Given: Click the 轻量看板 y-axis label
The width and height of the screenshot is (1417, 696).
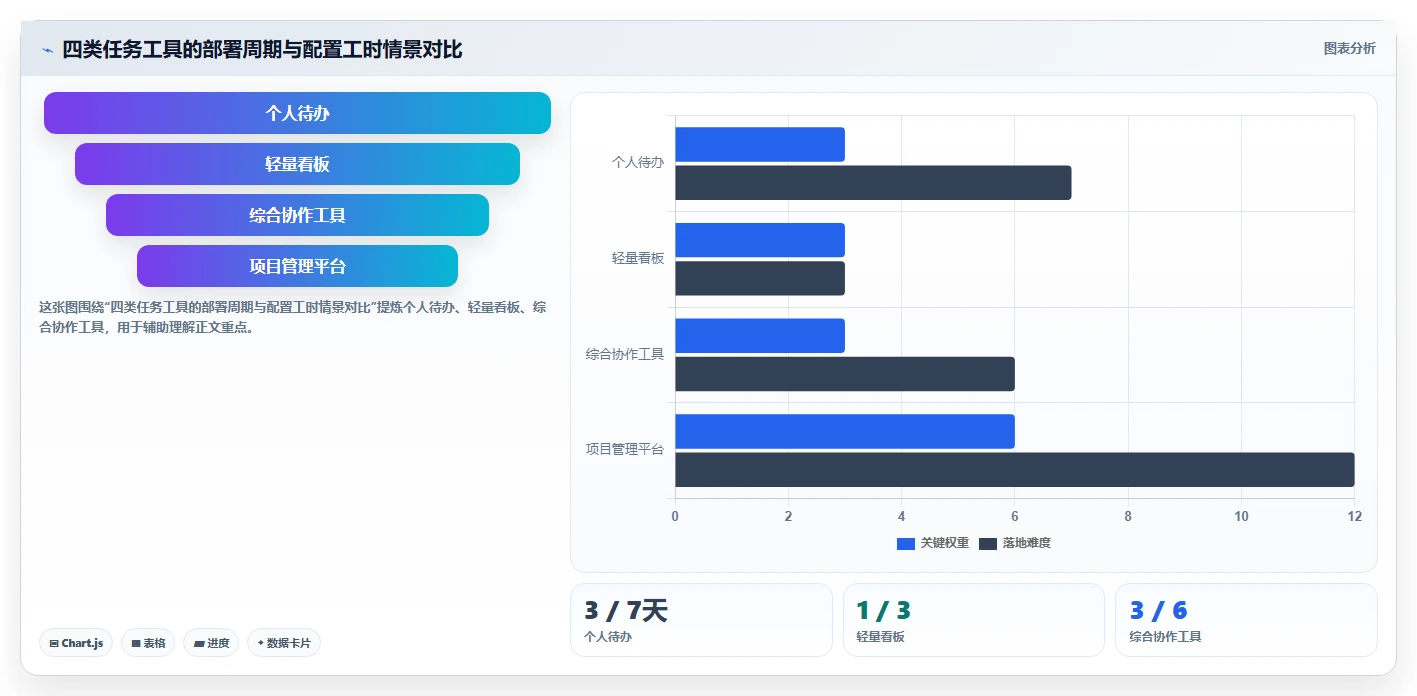Looking at the screenshot, I should click(638, 258).
